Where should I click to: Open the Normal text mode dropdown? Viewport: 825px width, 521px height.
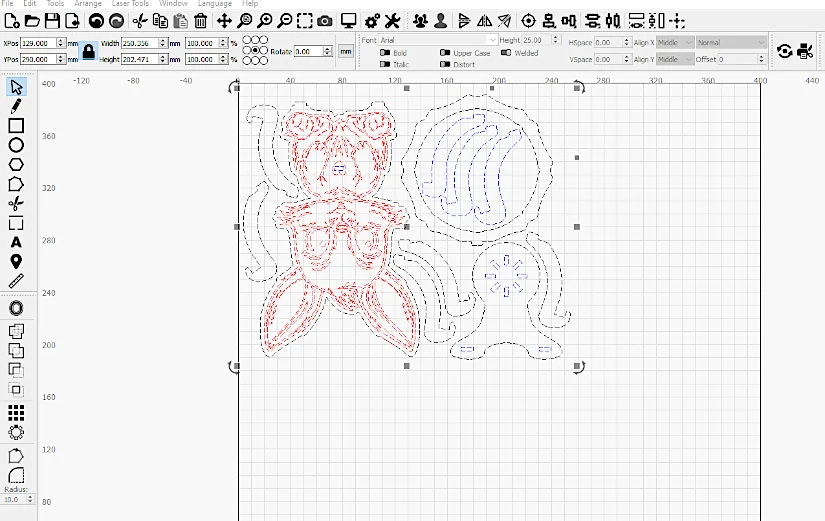(x=731, y=43)
